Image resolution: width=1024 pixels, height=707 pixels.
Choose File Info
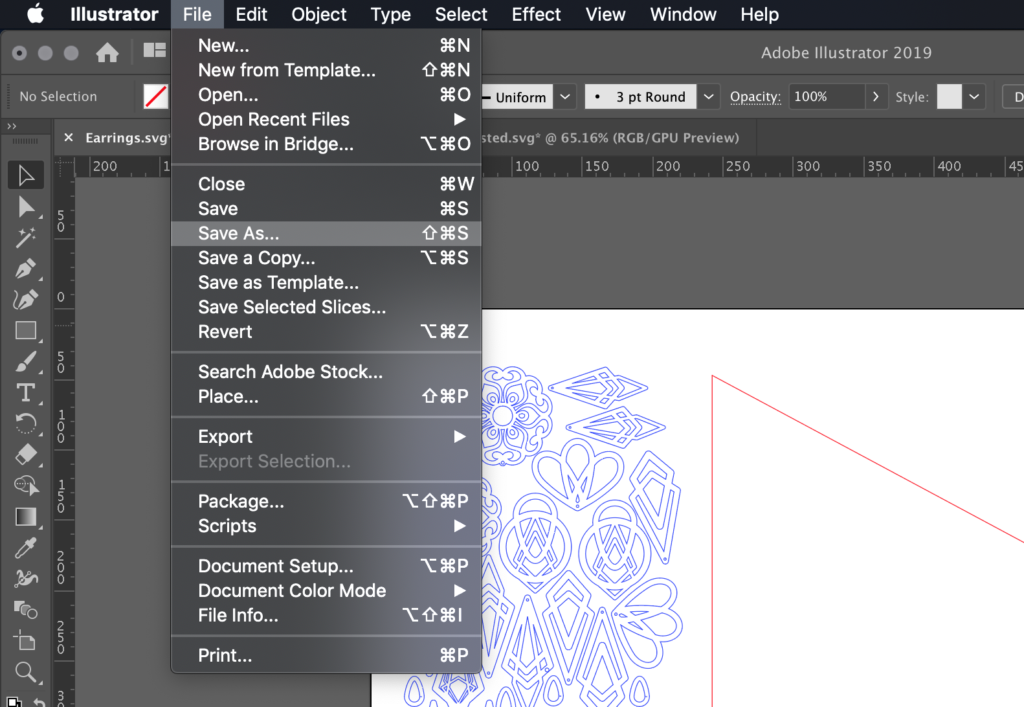(326, 616)
